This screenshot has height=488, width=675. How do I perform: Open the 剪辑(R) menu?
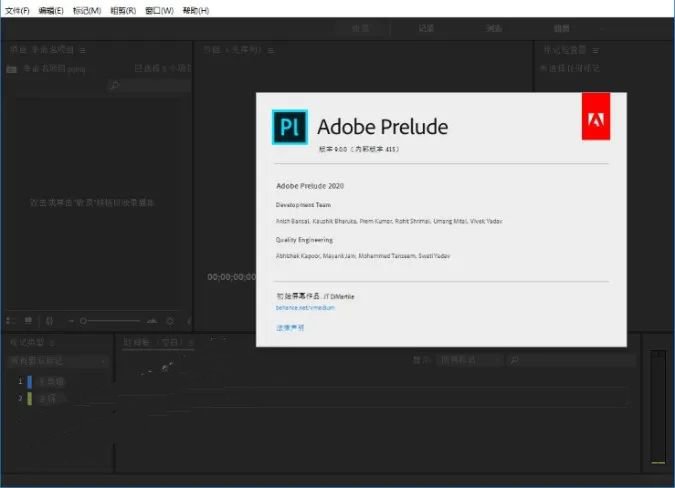pos(123,11)
